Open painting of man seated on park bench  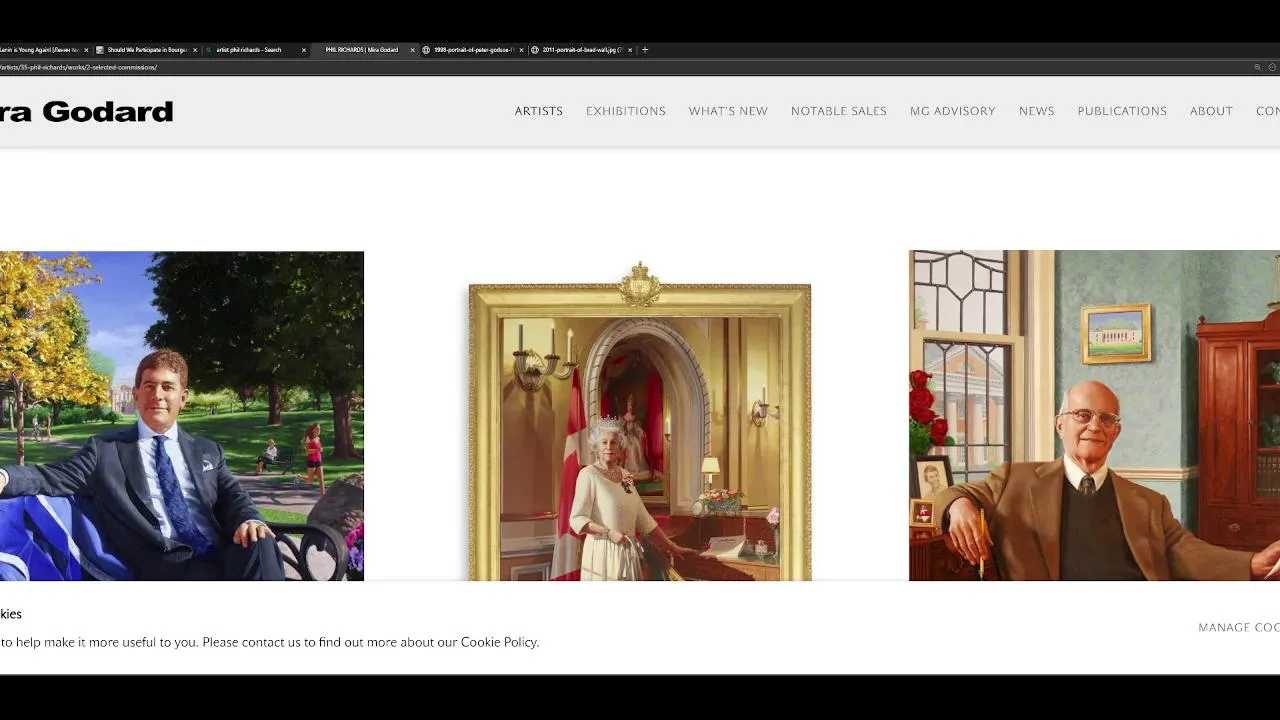[x=182, y=416]
